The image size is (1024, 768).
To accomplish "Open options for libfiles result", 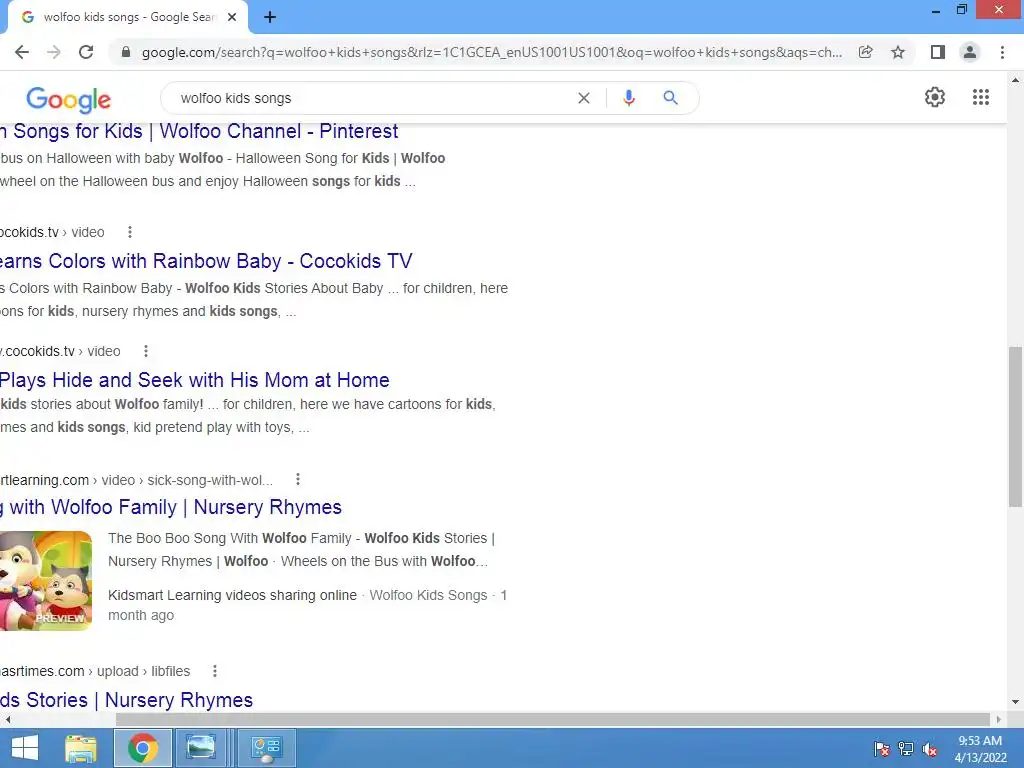I will pyautogui.click(x=215, y=671).
